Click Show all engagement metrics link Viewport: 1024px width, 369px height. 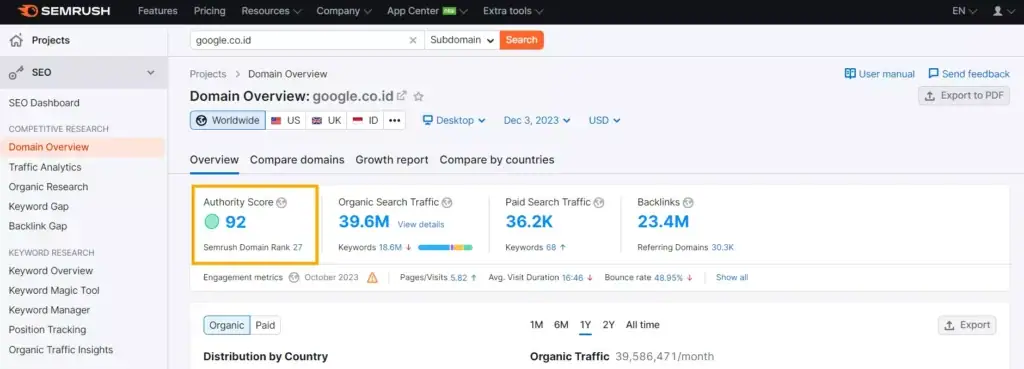732,278
